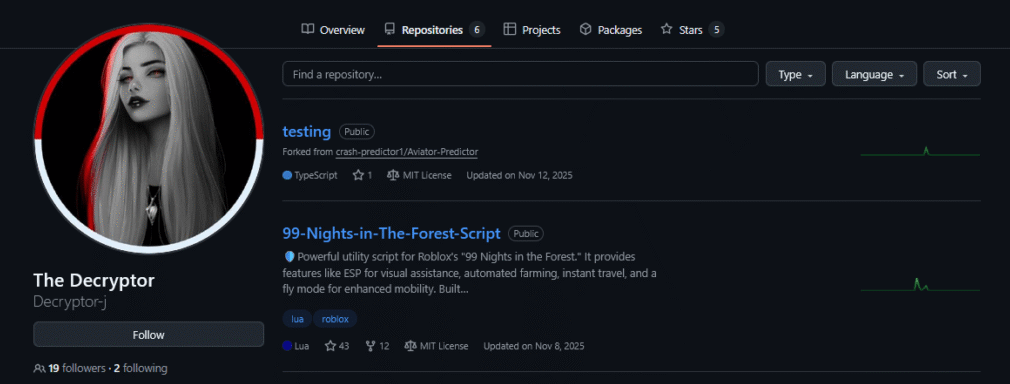The height and width of the screenshot is (384, 1010).
Task: Click Updated on Nov 8, 2025 text
Action: click(x=534, y=346)
